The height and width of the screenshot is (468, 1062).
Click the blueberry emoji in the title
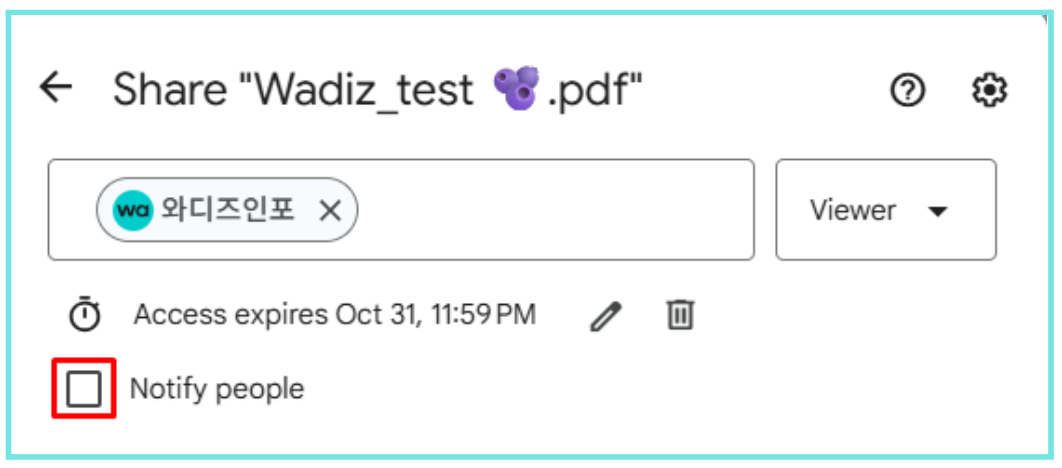[x=516, y=89]
